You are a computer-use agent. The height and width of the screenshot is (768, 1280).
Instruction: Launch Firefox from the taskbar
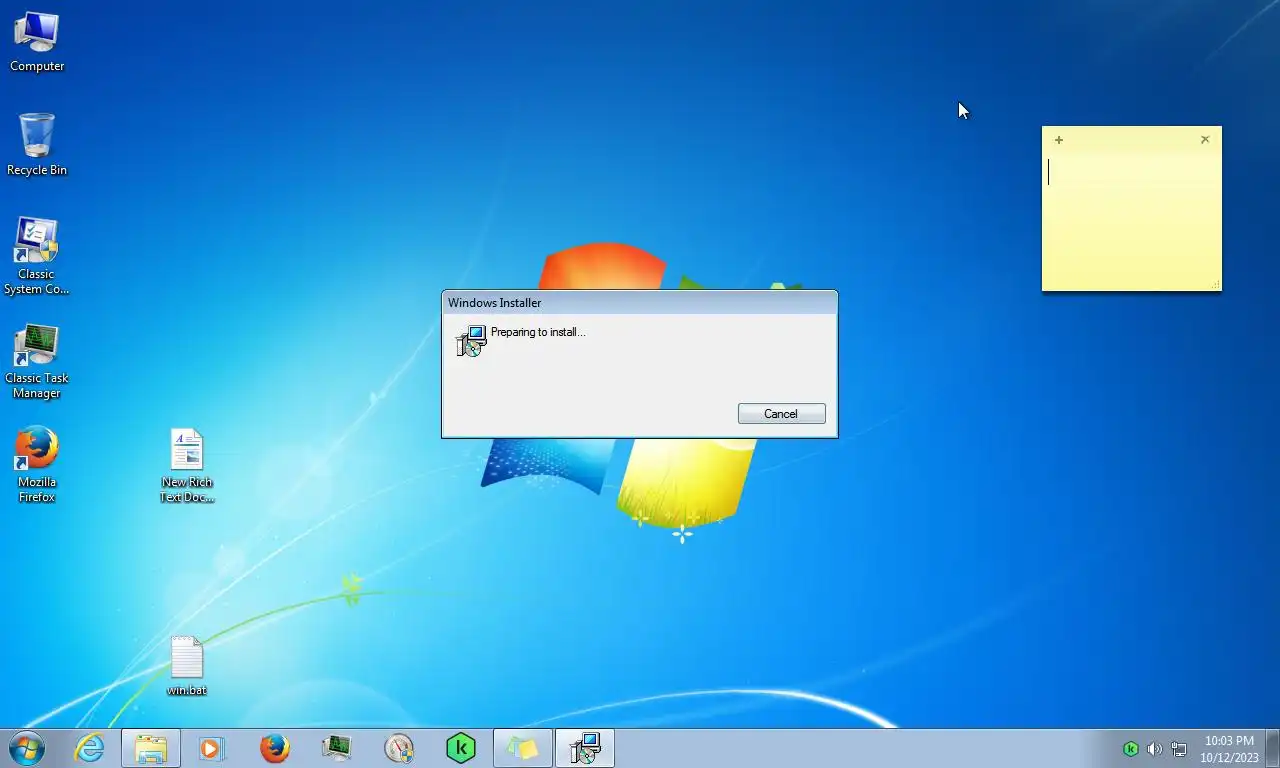click(x=275, y=748)
